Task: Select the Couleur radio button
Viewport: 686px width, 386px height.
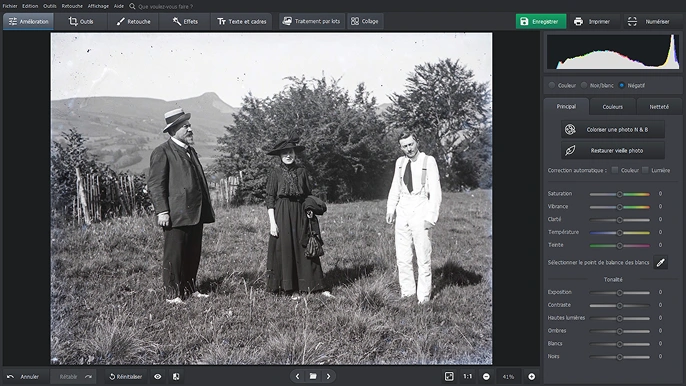Action: click(552, 85)
